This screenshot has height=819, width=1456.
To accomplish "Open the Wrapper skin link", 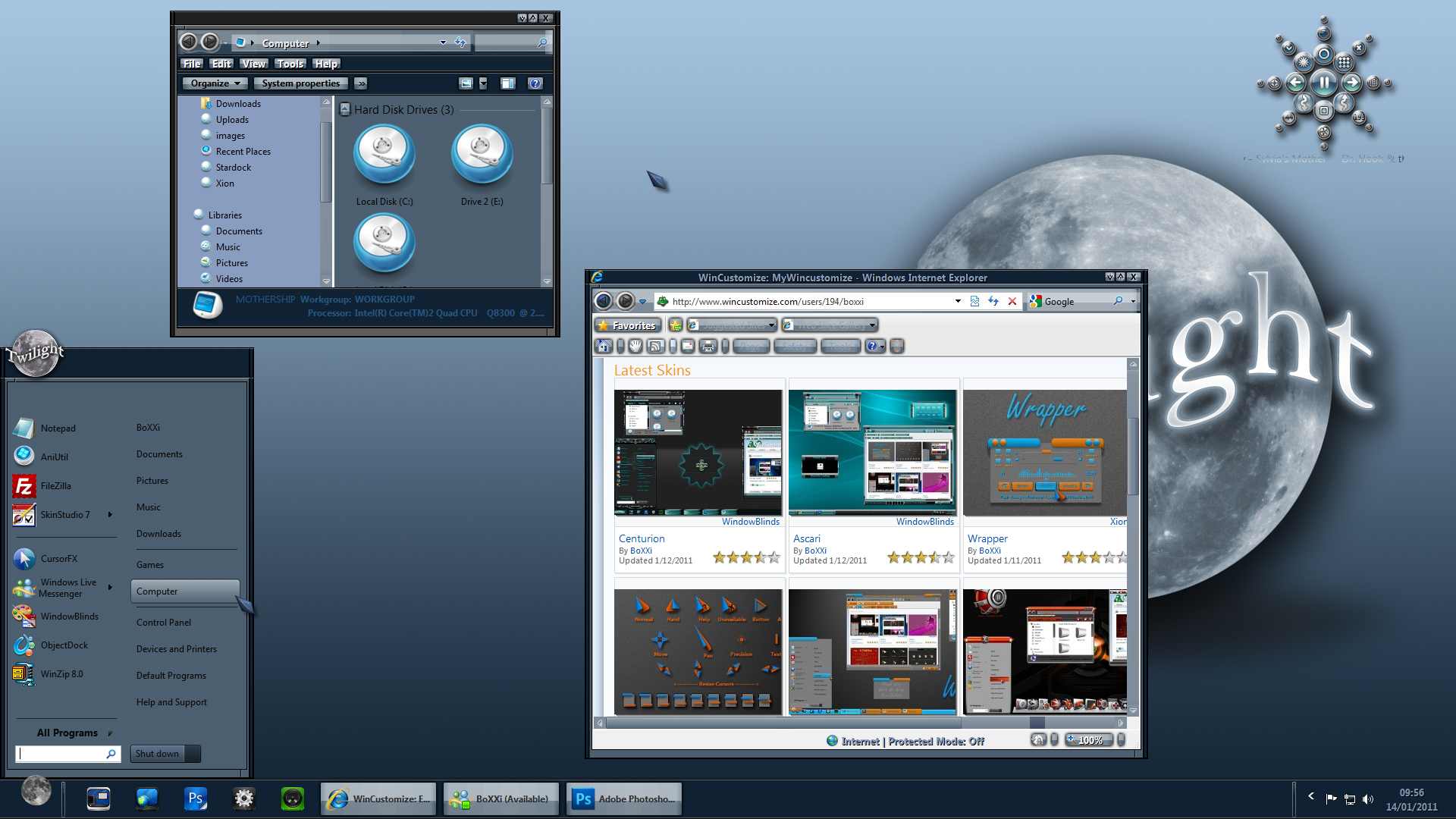I will coord(987,538).
